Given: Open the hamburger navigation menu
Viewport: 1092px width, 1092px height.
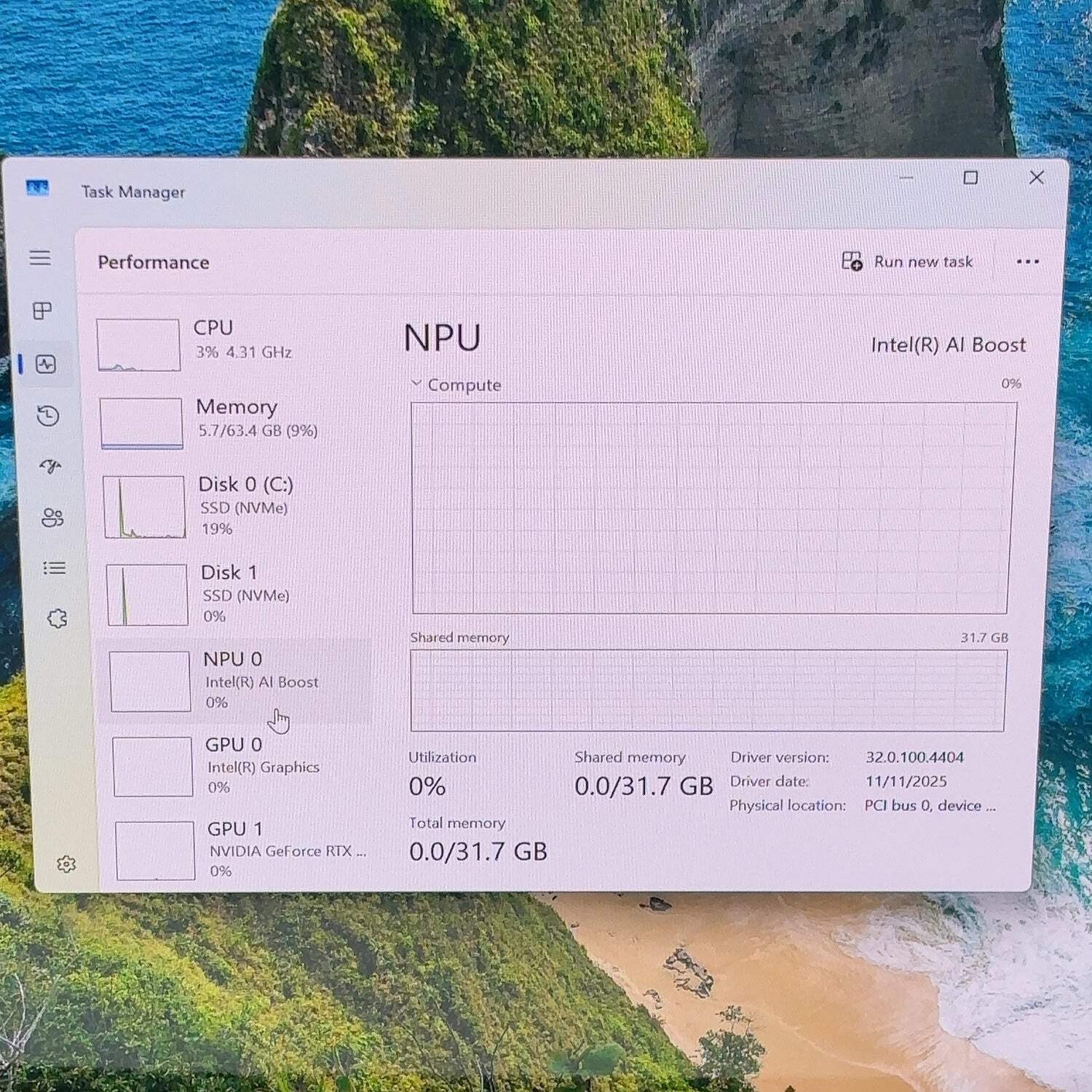Looking at the screenshot, I should pos(40,258).
